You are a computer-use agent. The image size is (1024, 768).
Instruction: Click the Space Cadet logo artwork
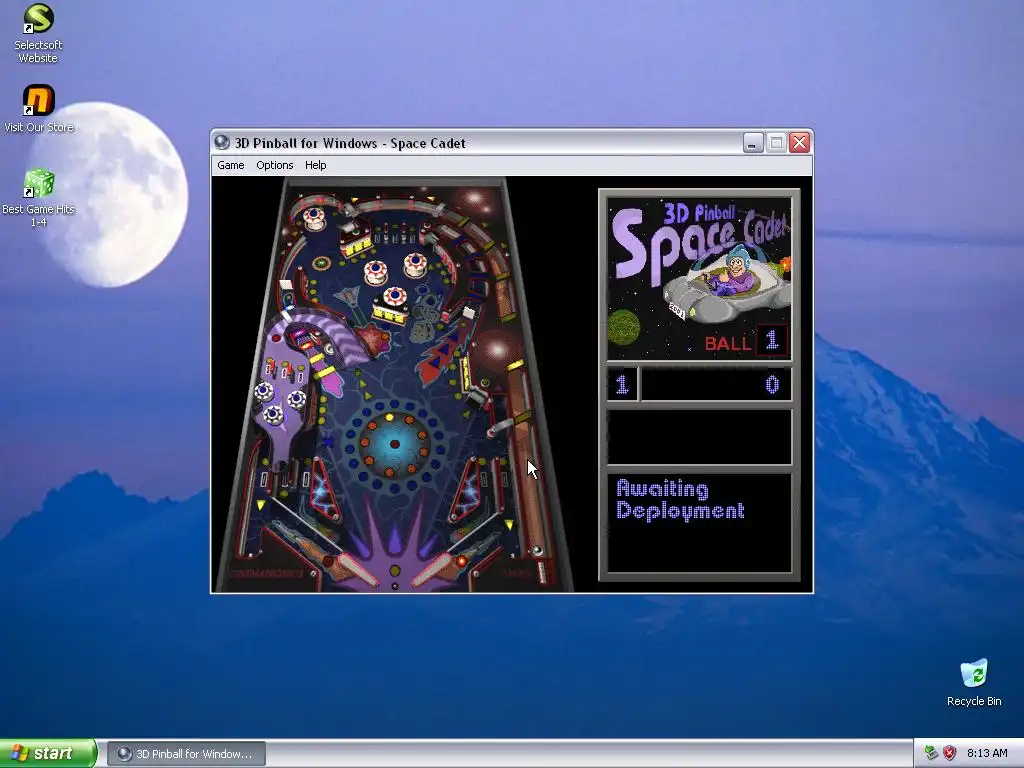[699, 278]
